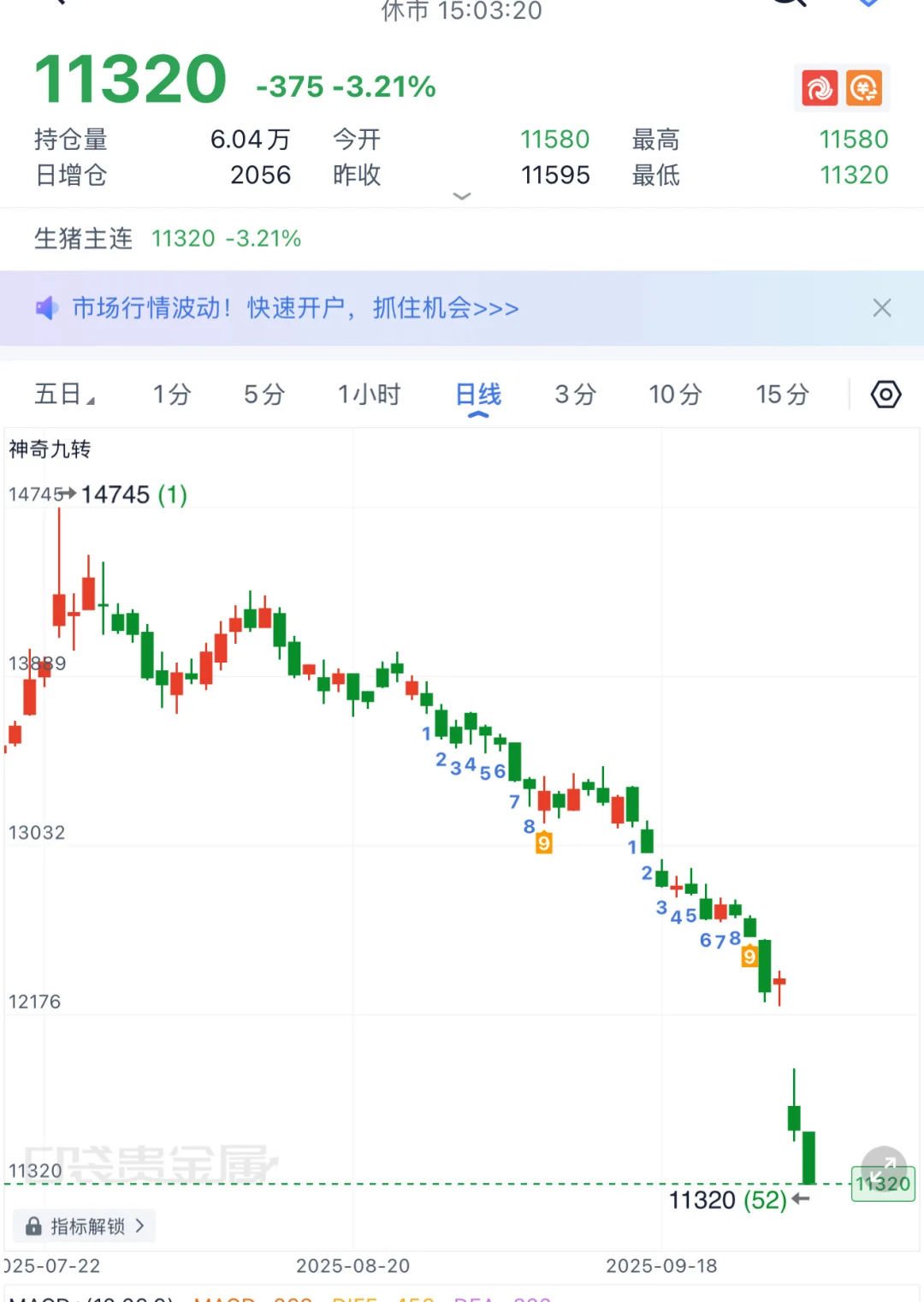Select the 1小时 chart tab
The width and height of the screenshot is (924, 1302).
369,395
